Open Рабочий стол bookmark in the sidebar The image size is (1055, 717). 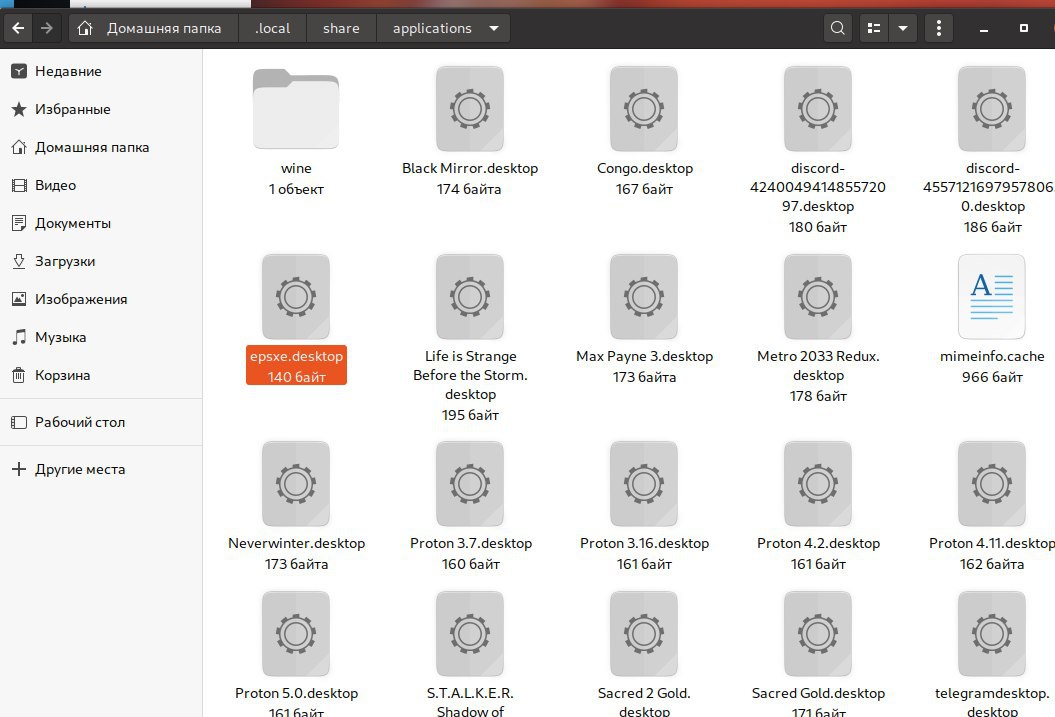click(101, 422)
